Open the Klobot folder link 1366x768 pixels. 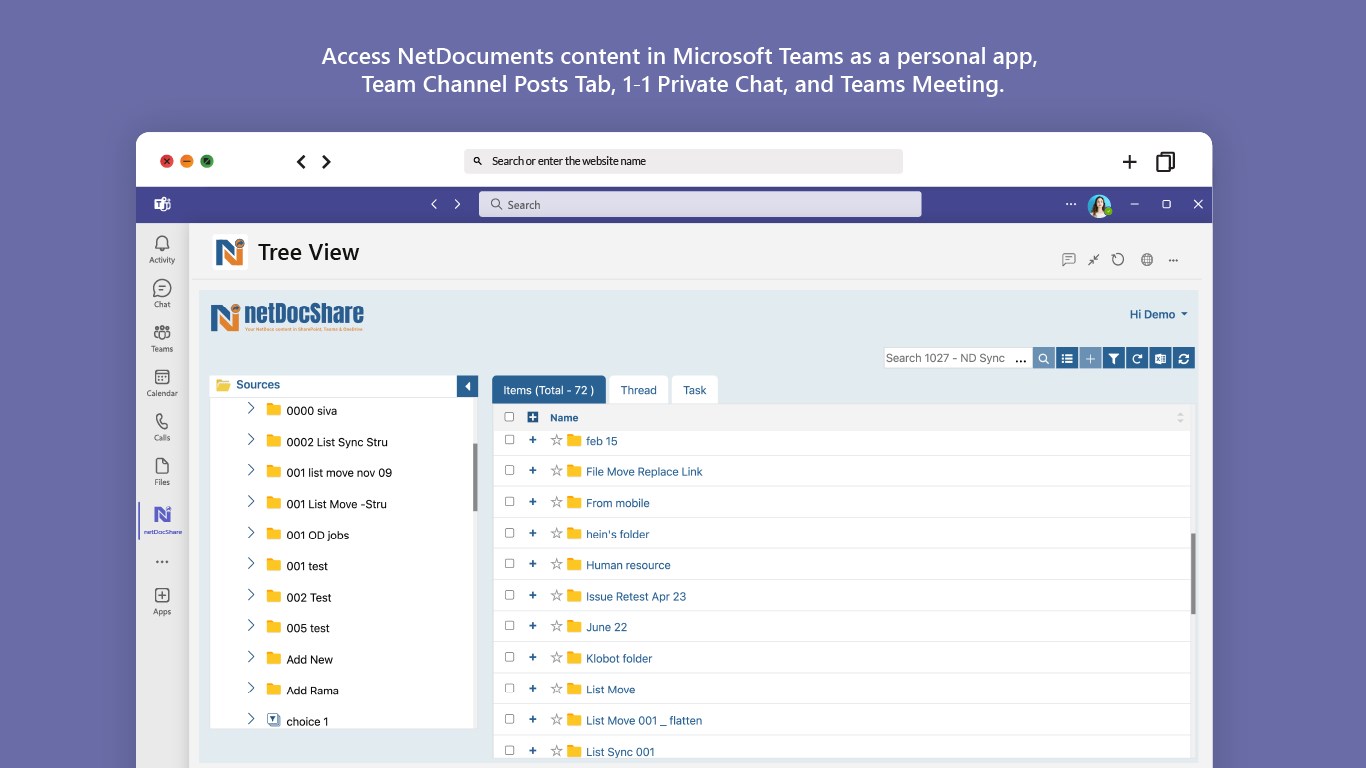618,658
